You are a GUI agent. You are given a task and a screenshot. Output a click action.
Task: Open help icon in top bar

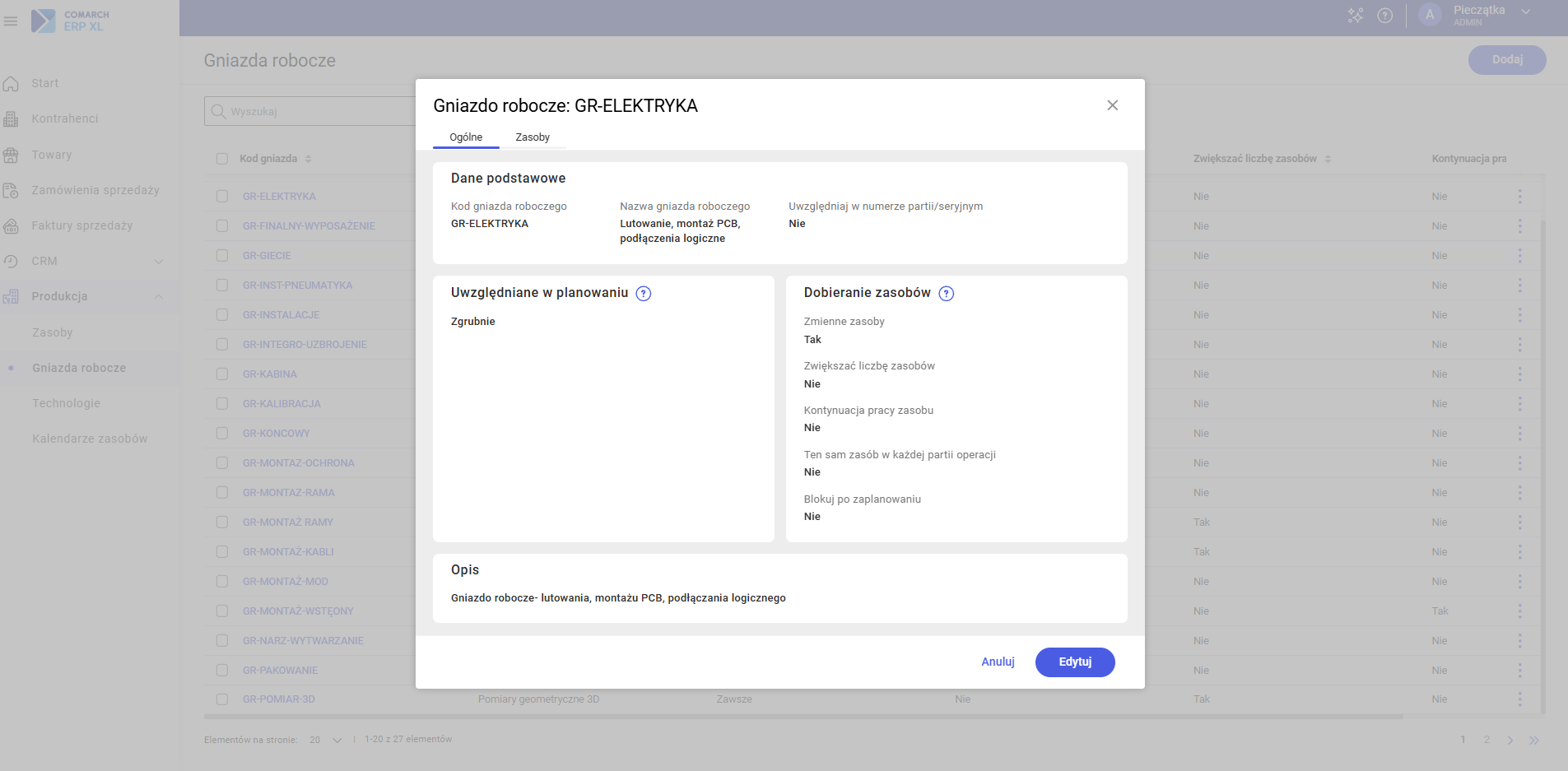[1385, 16]
